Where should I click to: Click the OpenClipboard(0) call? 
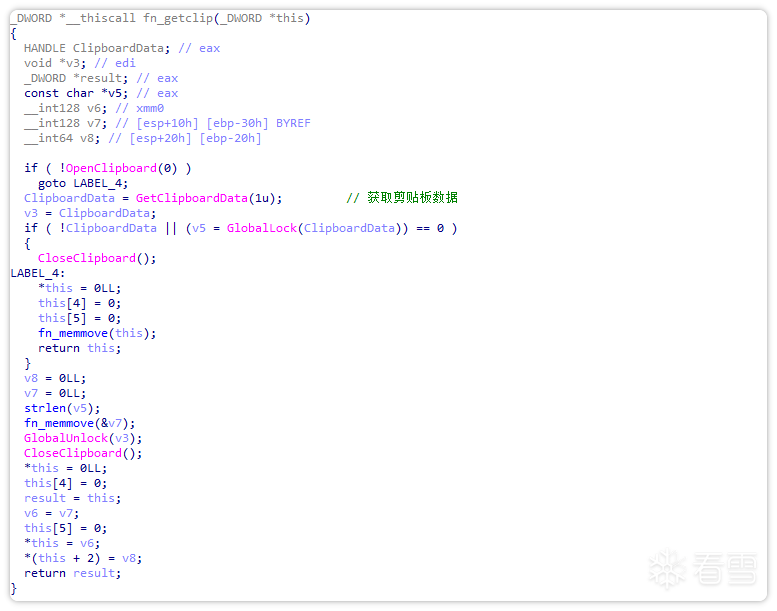121,168
